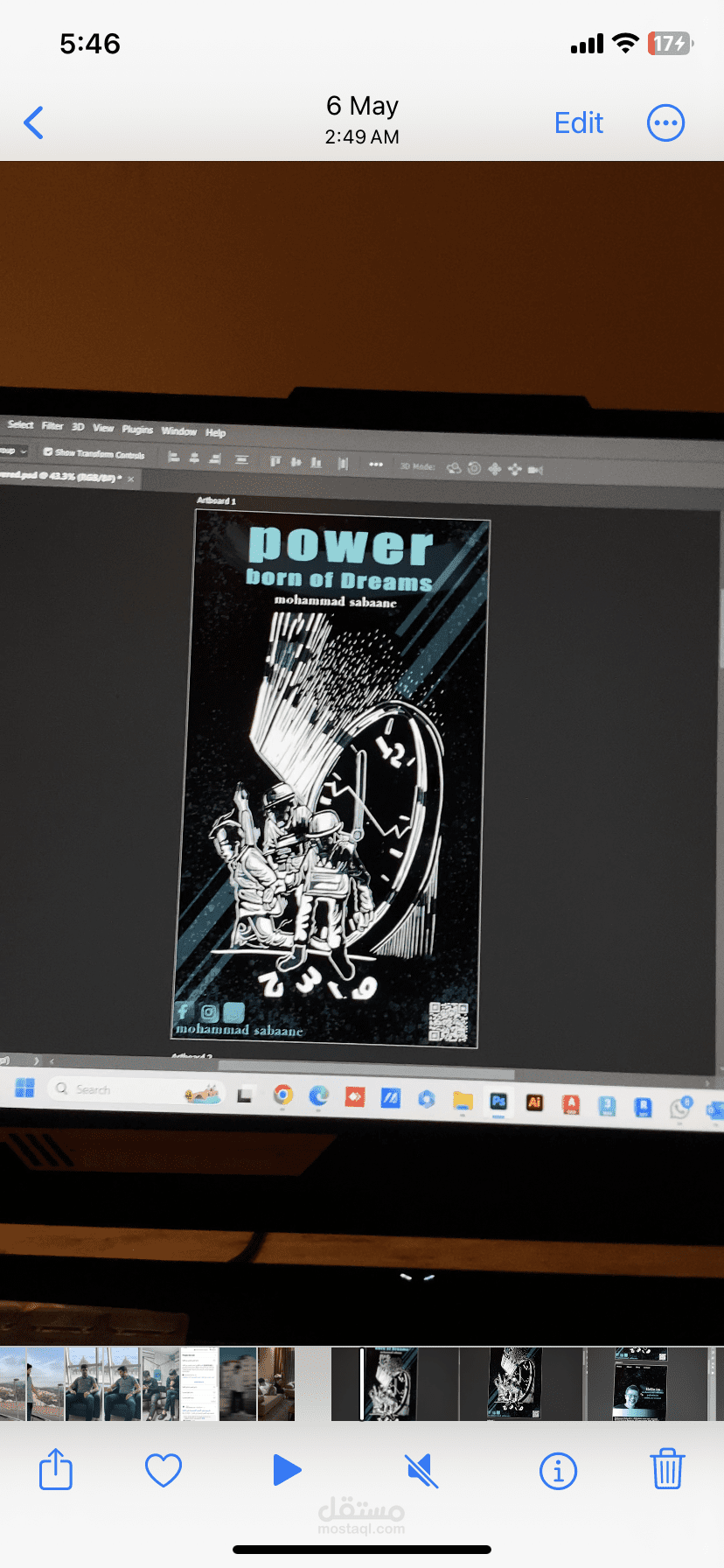The image size is (724, 1568).
Task: Unmute the video with the speaker icon
Action: 421,1470
